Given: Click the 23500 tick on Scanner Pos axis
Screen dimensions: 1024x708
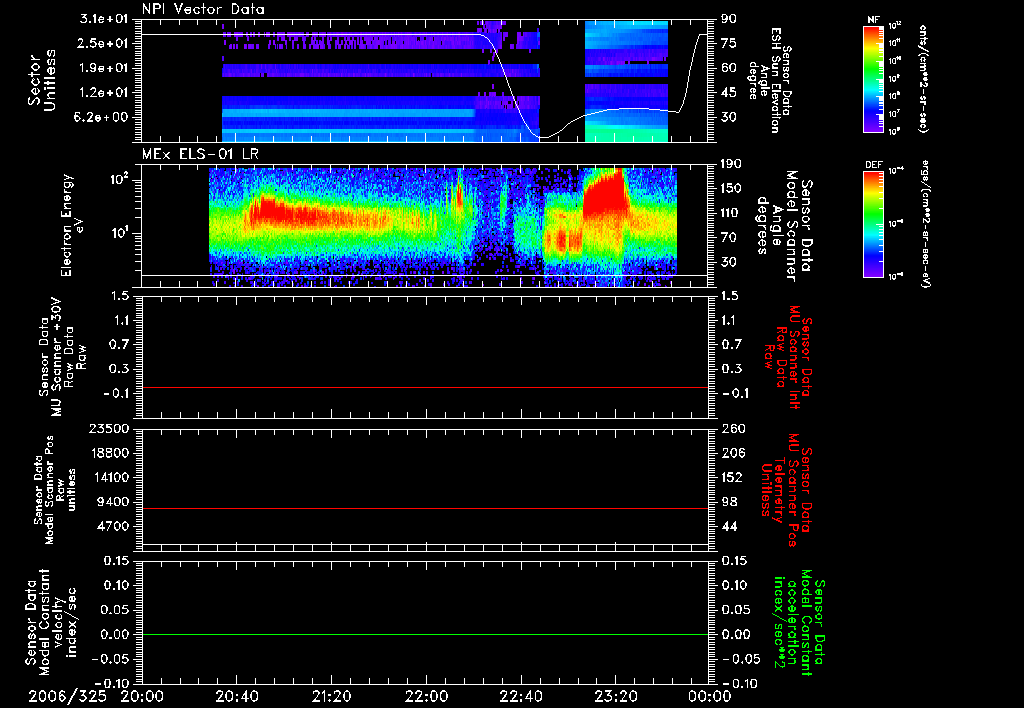Looking at the screenshot, I should 108,428.
